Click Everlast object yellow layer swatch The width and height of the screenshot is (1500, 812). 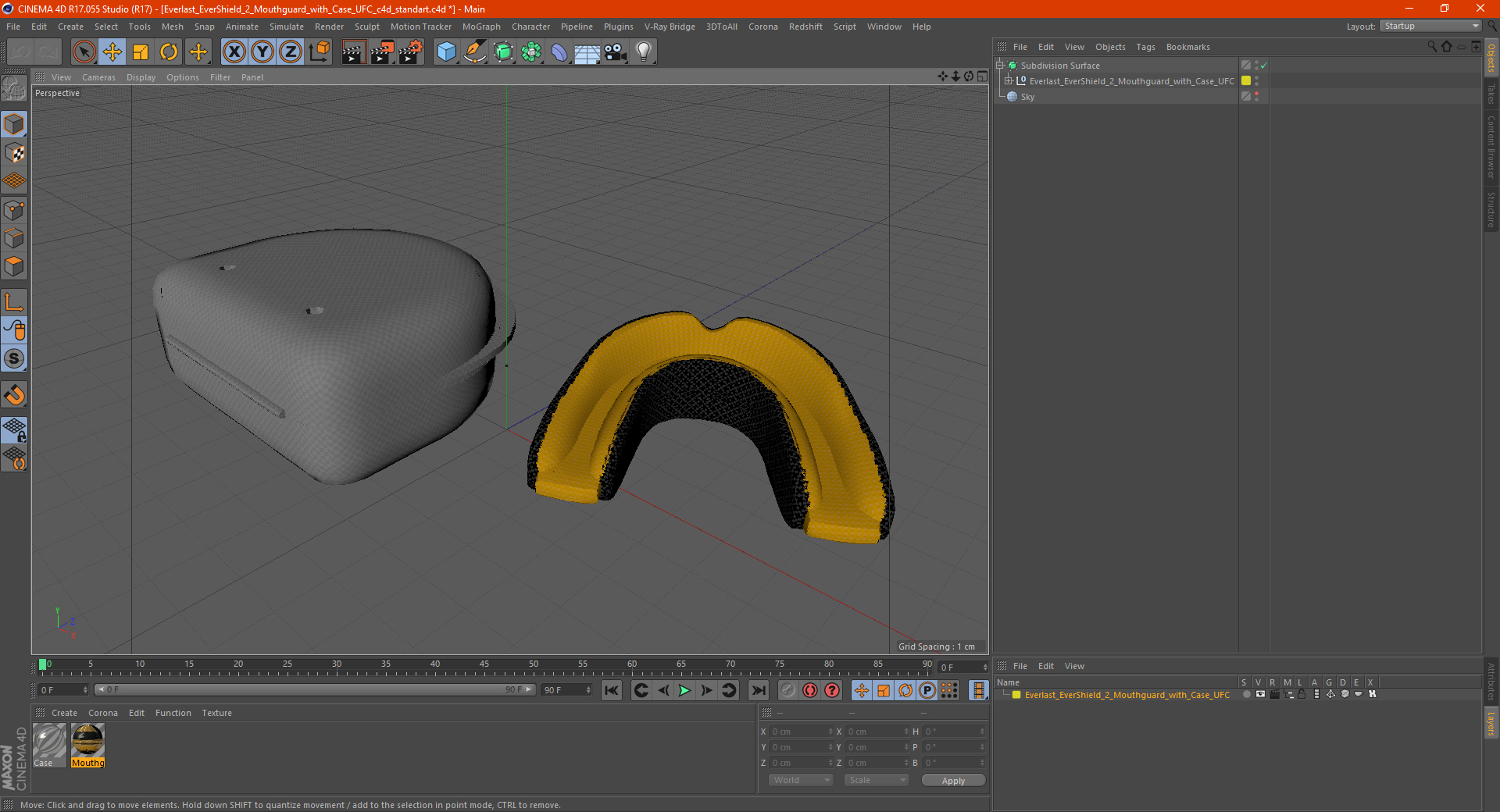pos(1246,81)
